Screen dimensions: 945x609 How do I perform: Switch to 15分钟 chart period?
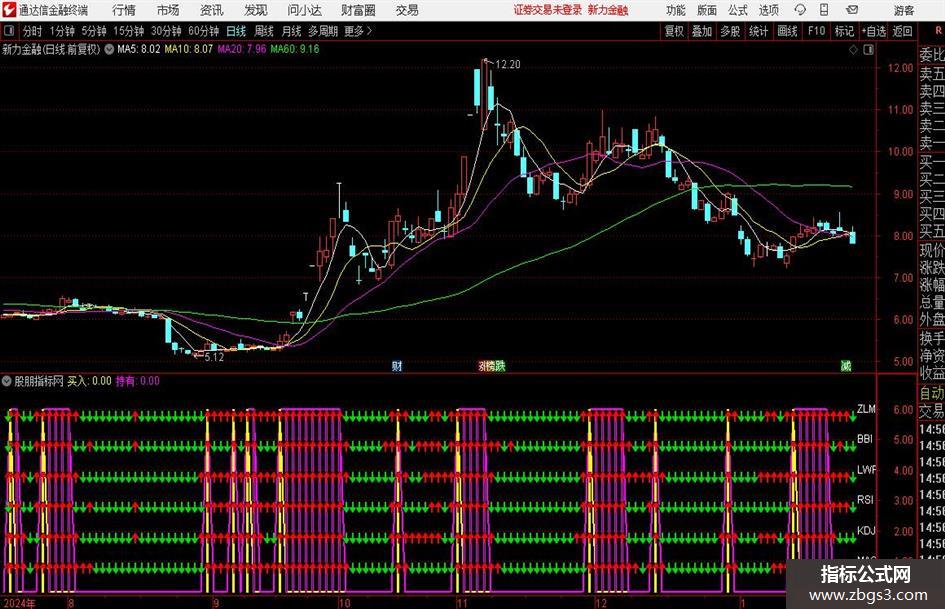pyautogui.click(x=129, y=31)
